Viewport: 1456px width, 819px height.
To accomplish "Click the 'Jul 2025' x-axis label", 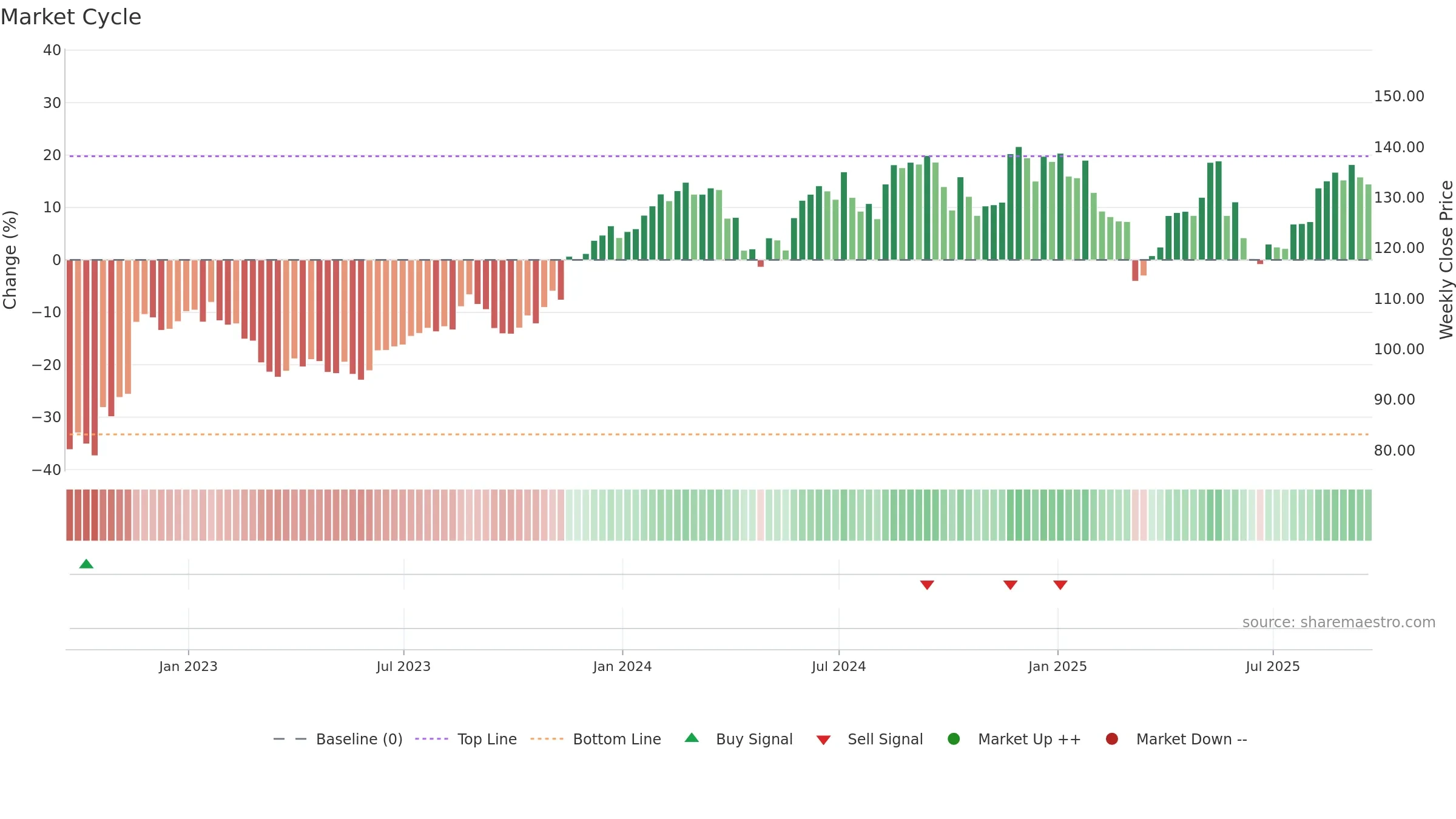I will [1273, 666].
